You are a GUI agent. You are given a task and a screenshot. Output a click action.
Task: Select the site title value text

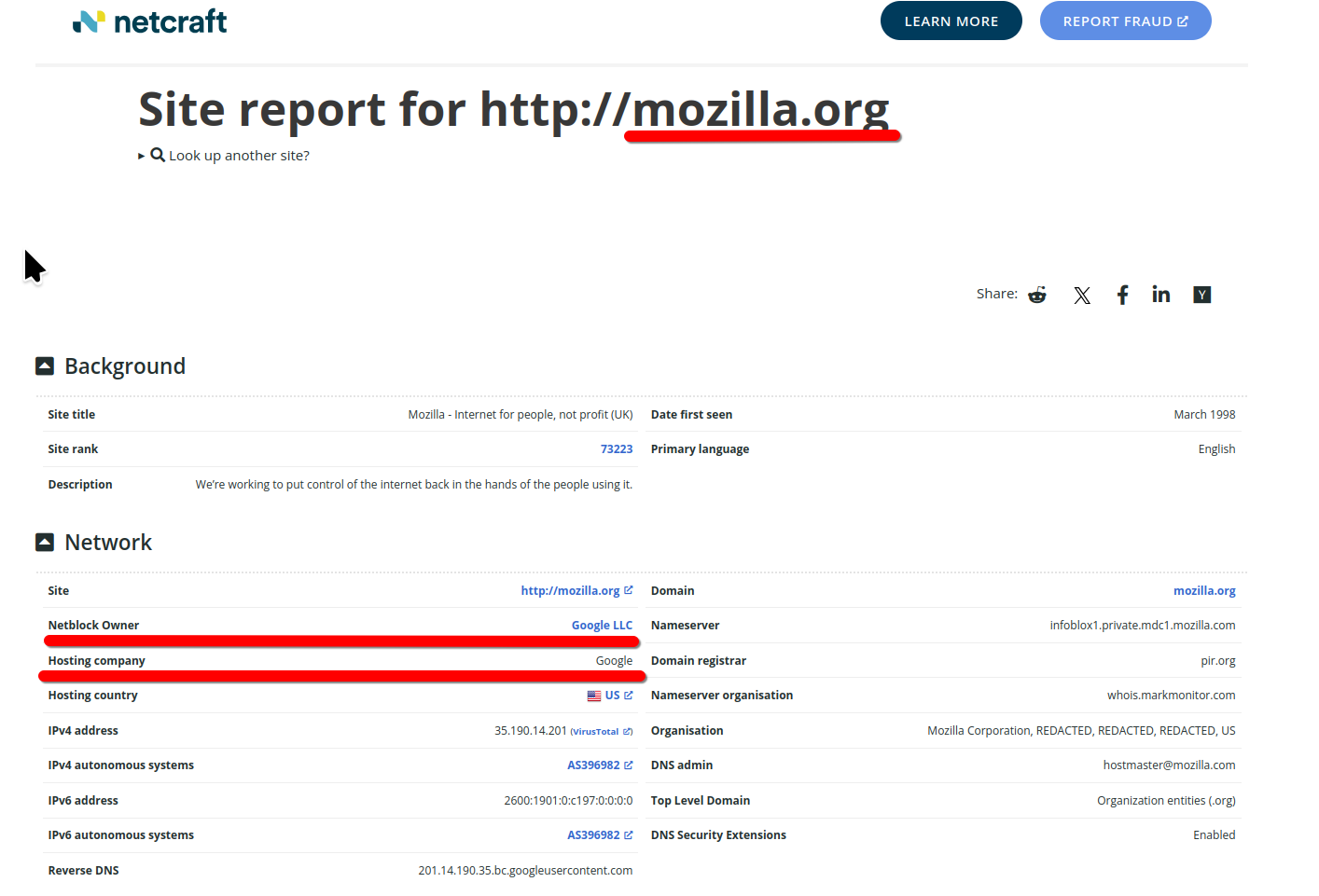(x=521, y=415)
